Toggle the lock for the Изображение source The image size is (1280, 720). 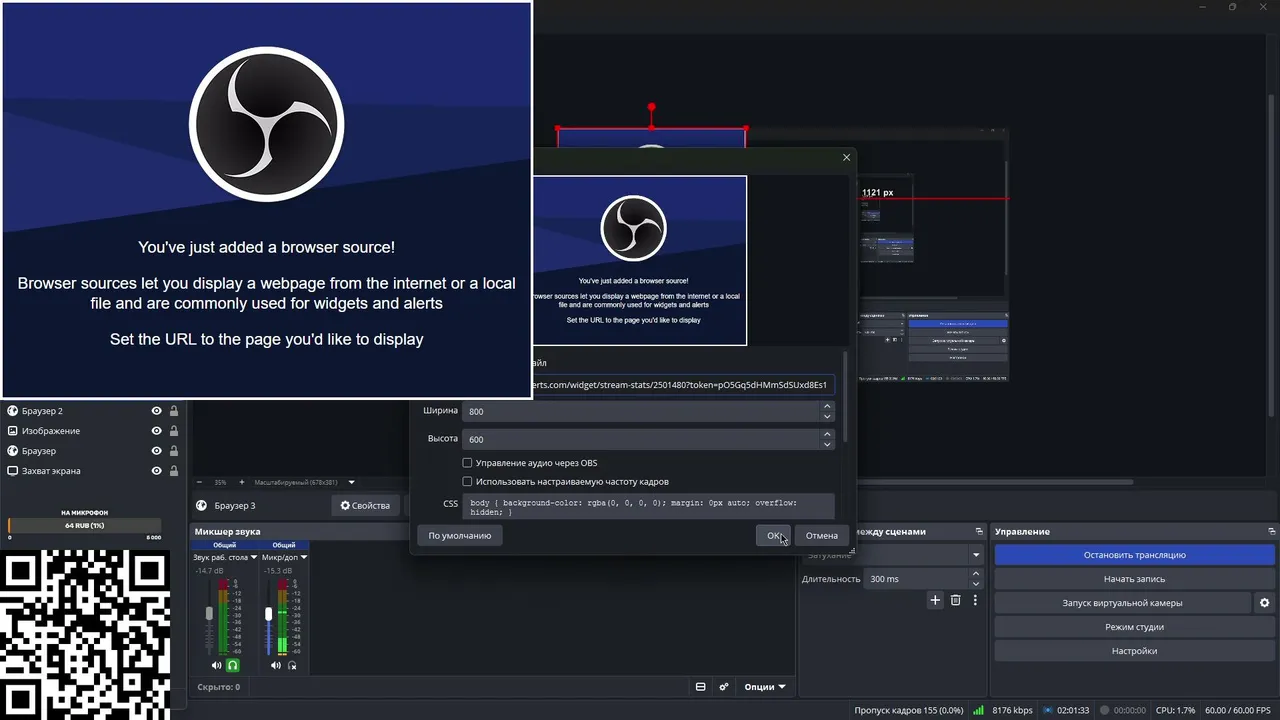pos(174,431)
